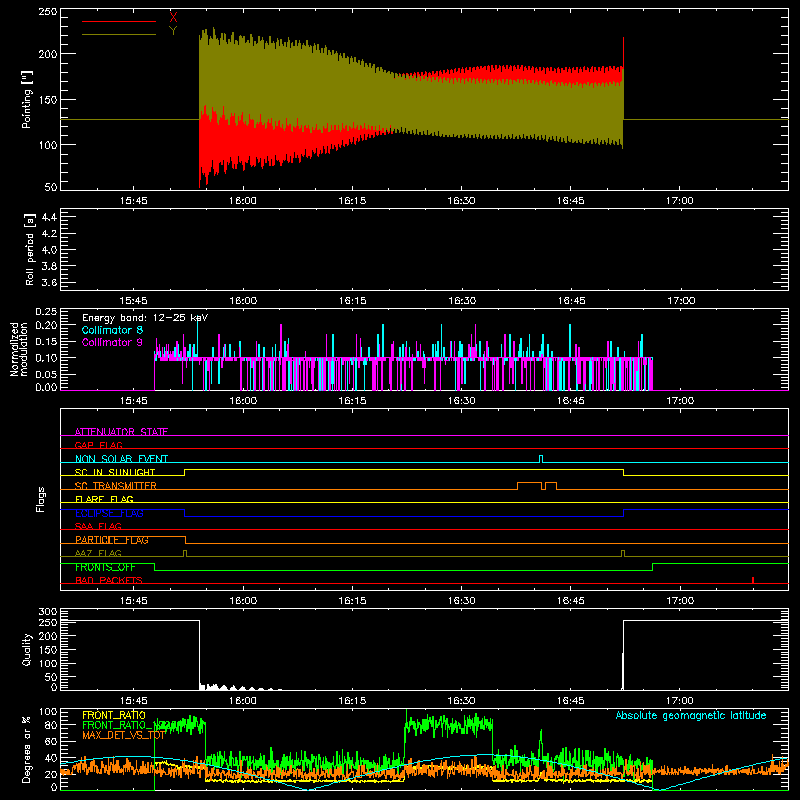Click the 16:45 time label under Quality plot
800x800 pixels.
point(570,701)
